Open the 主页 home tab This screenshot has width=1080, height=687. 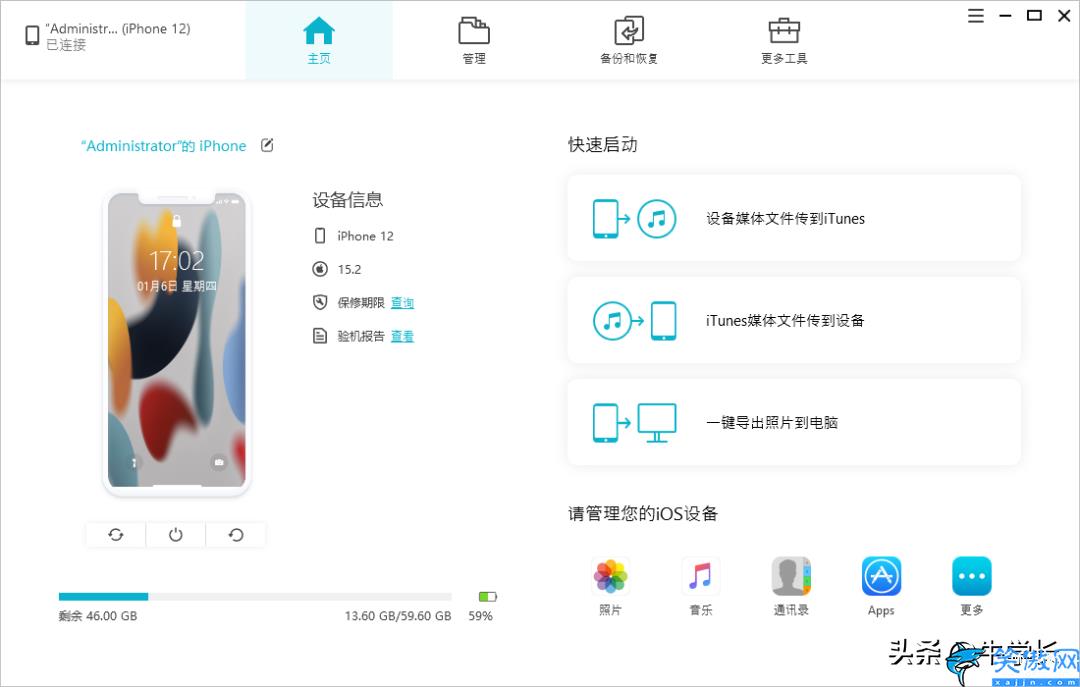[x=319, y=41]
